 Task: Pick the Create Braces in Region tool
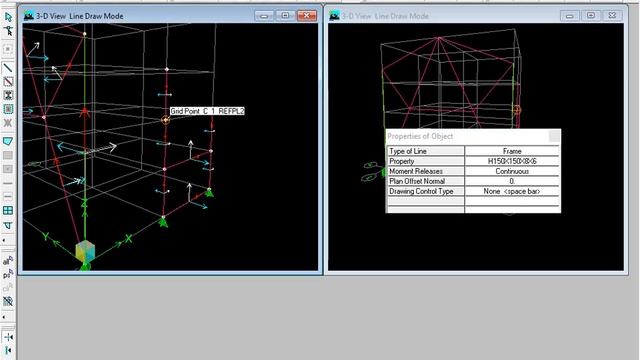pyautogui.click(x=8, y=122)
